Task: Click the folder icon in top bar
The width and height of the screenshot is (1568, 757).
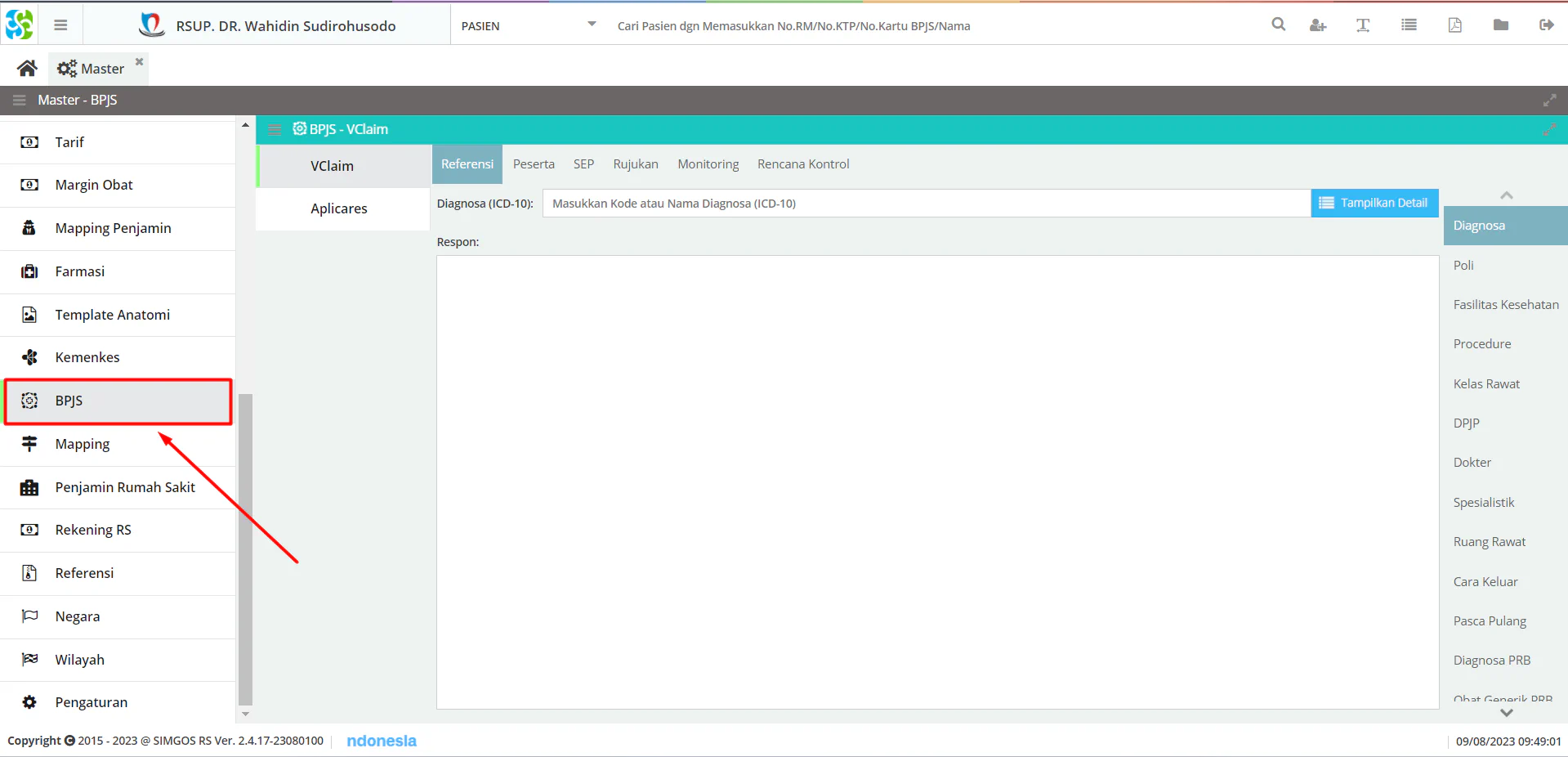Action: pos(1501,25)
